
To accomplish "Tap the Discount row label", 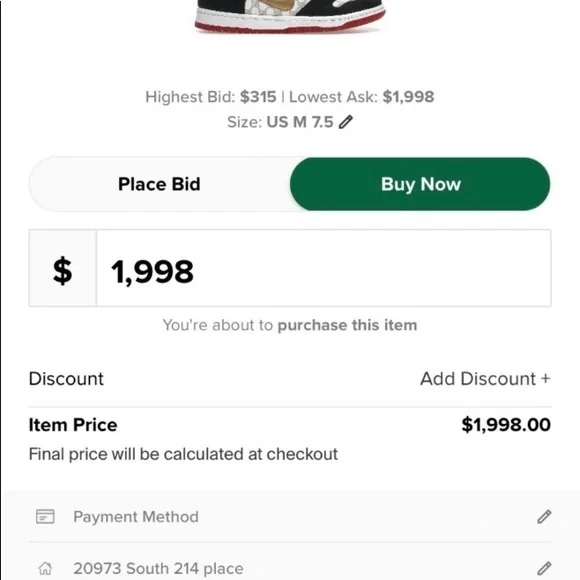I will (67, 379).
